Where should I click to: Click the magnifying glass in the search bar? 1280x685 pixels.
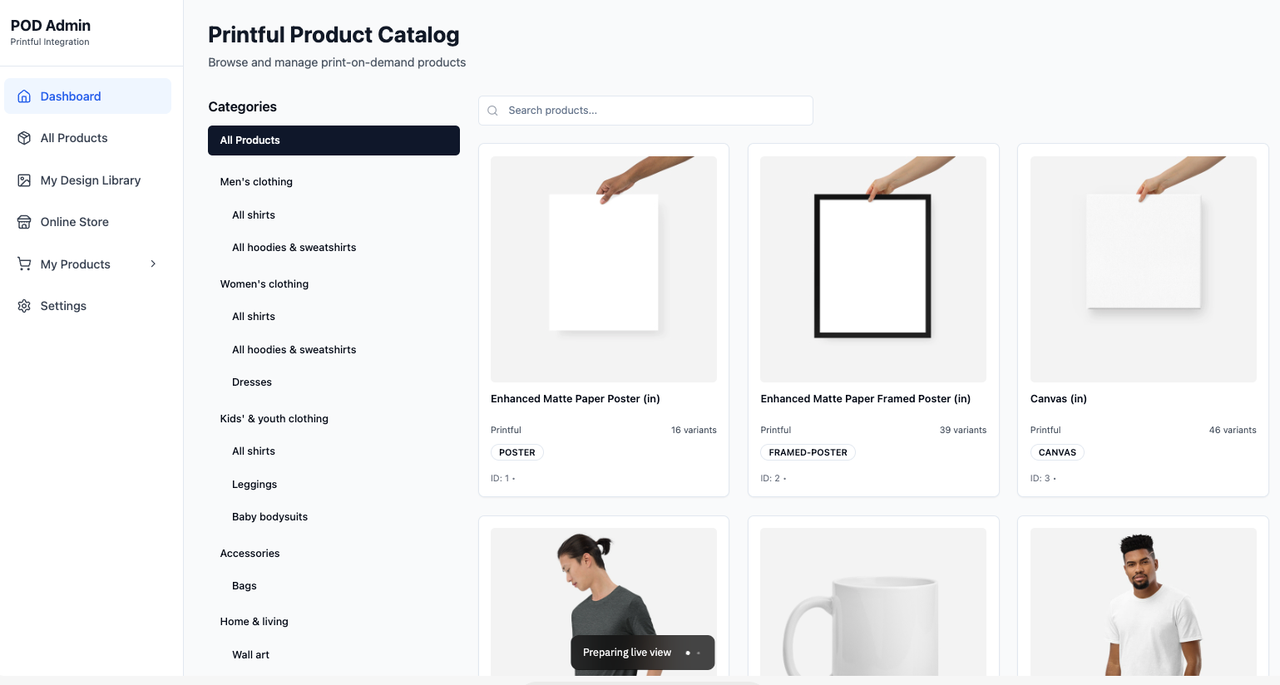[492, 110]
